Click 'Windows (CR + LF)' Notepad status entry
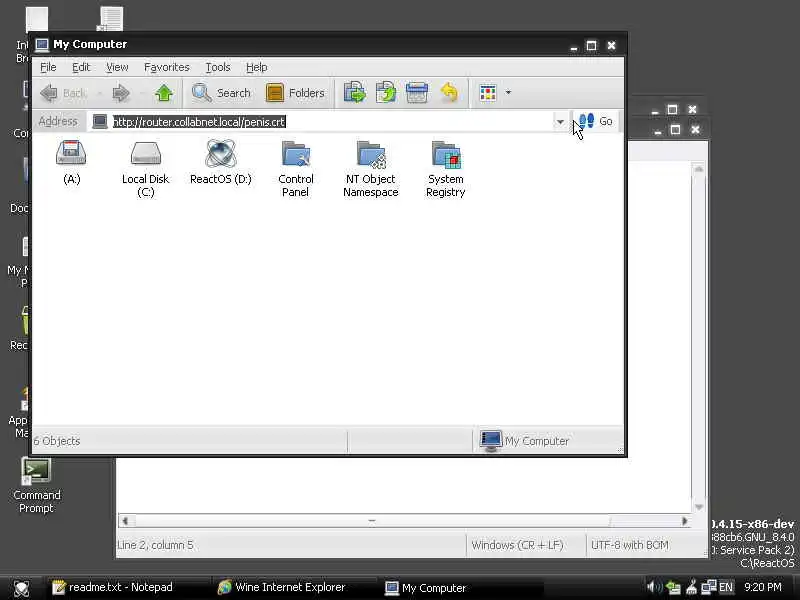Screen dimensions: 800x600 (x=517, y=545)
